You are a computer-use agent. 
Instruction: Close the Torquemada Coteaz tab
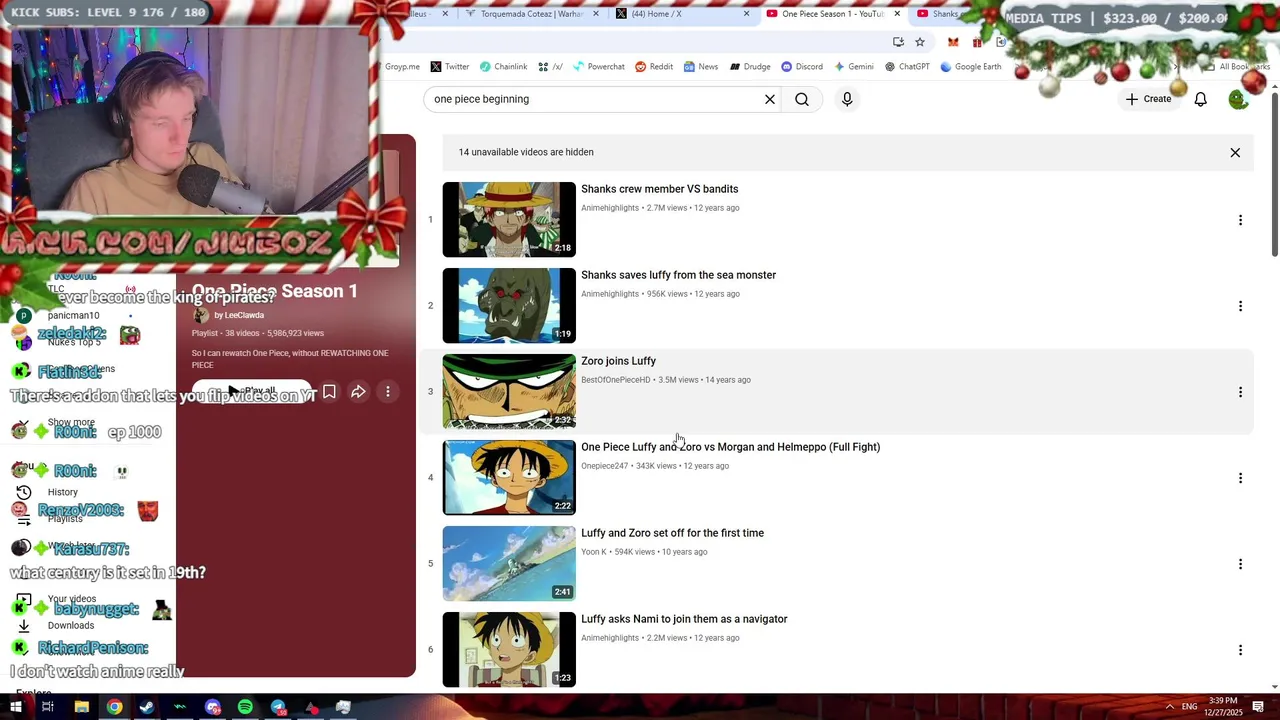click(x=596, y=14)
